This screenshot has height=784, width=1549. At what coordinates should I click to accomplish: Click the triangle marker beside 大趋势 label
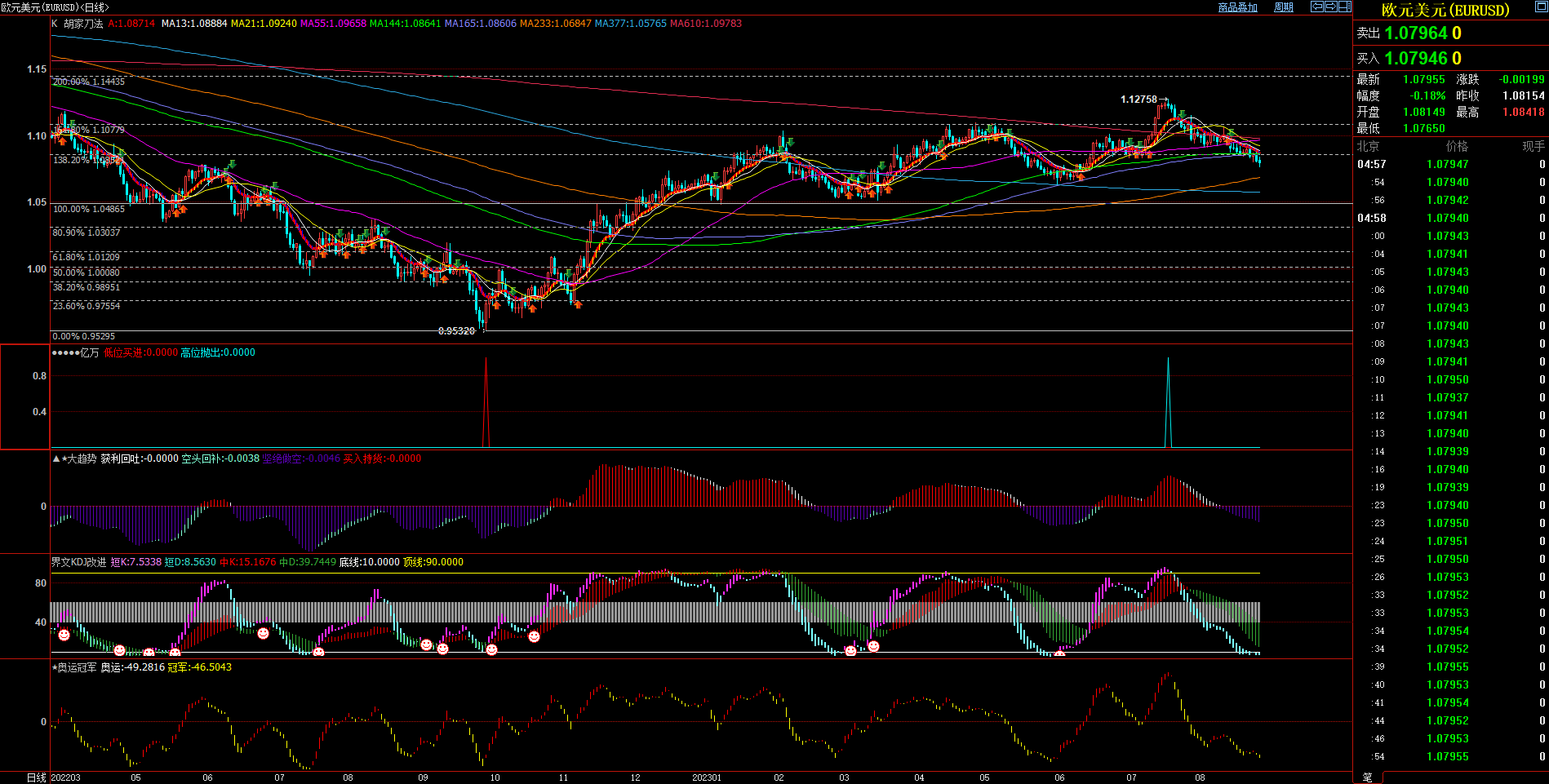[55, 458]
